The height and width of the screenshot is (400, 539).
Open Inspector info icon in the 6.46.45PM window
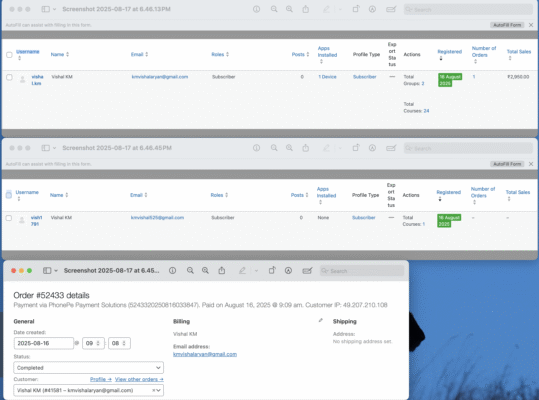coord(256,148)
